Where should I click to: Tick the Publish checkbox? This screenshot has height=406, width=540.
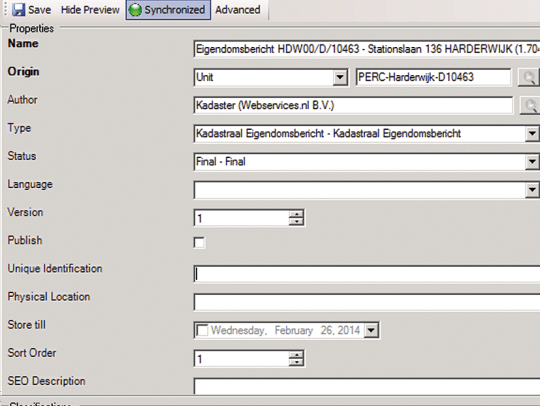tap(199, 242)
